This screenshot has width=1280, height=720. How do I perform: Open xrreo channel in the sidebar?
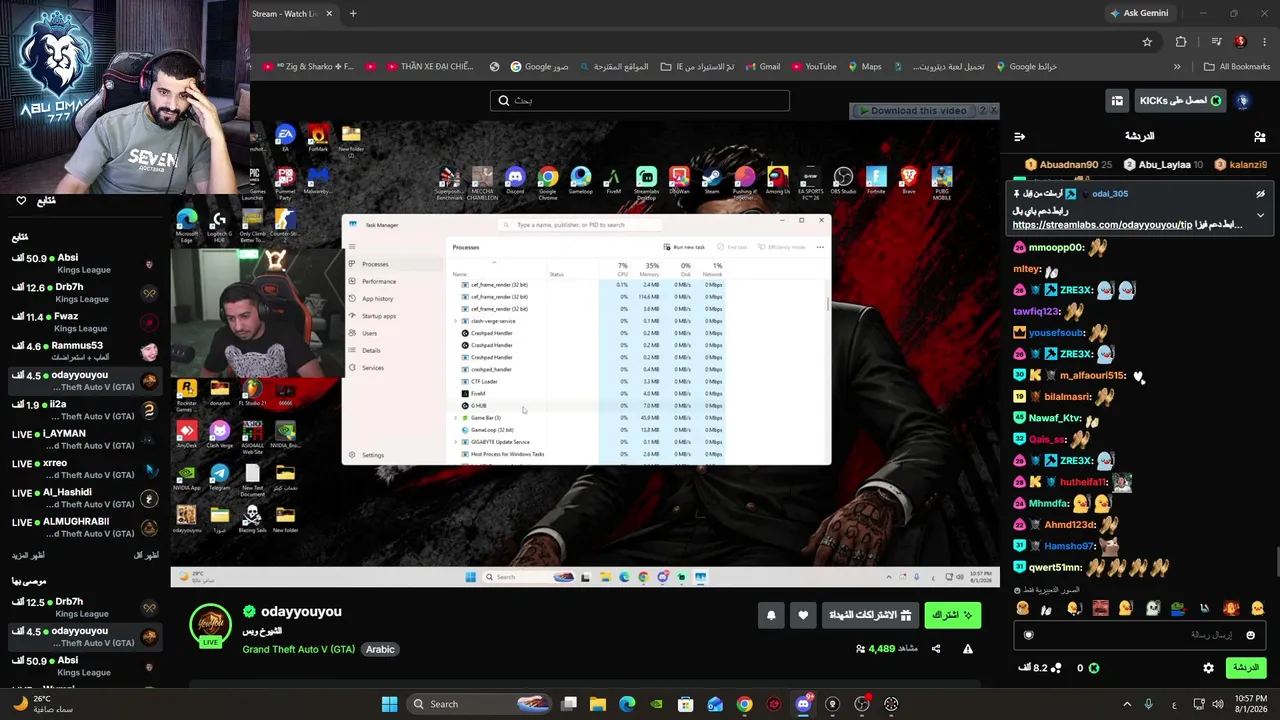(84, 468)
